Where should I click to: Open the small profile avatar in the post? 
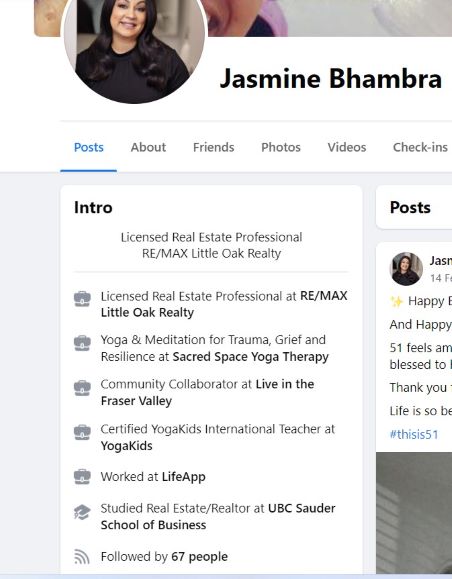tap(406, 269)
